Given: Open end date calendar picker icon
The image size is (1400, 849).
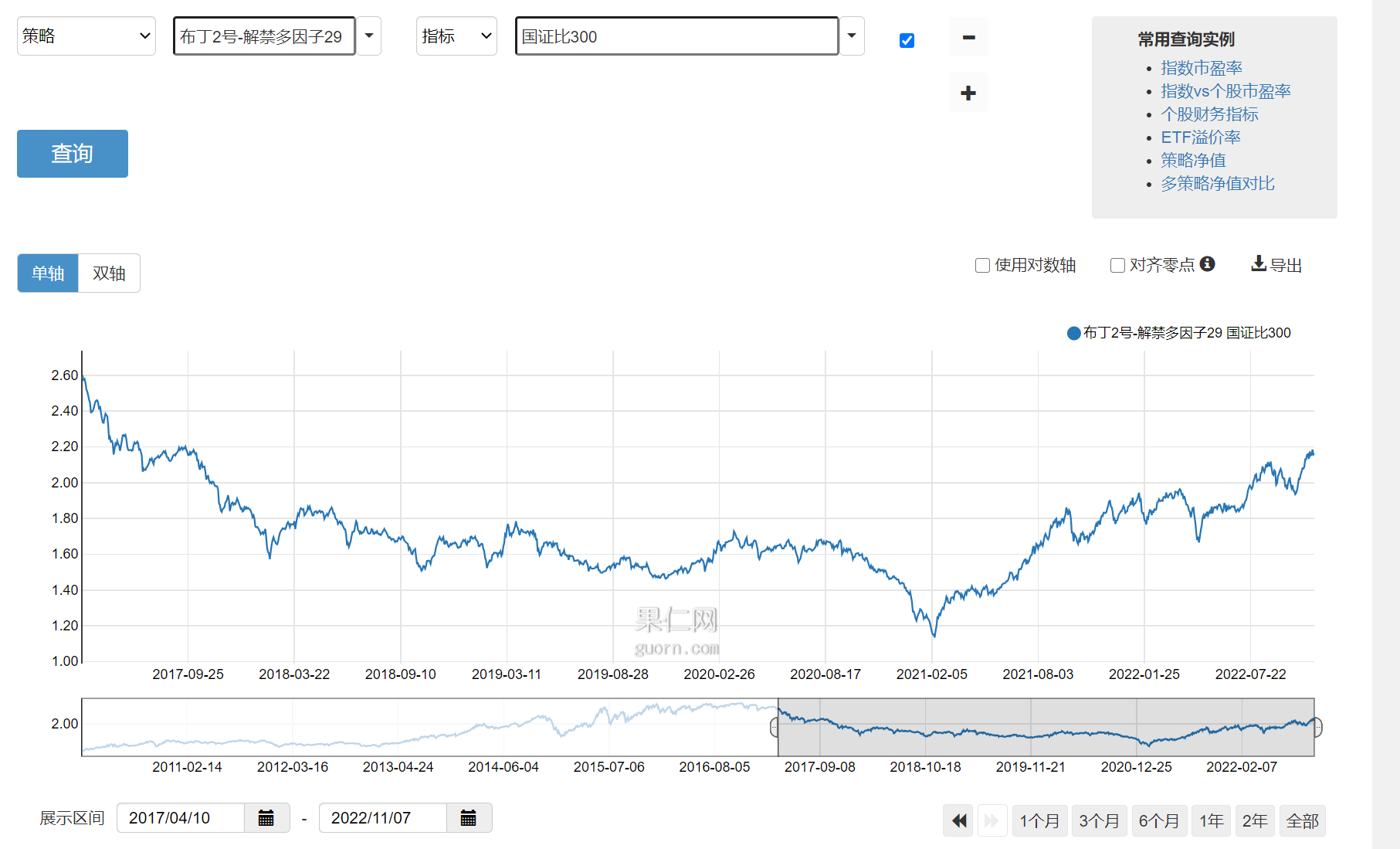Looking at the screenshot, I should click(468, 818).
